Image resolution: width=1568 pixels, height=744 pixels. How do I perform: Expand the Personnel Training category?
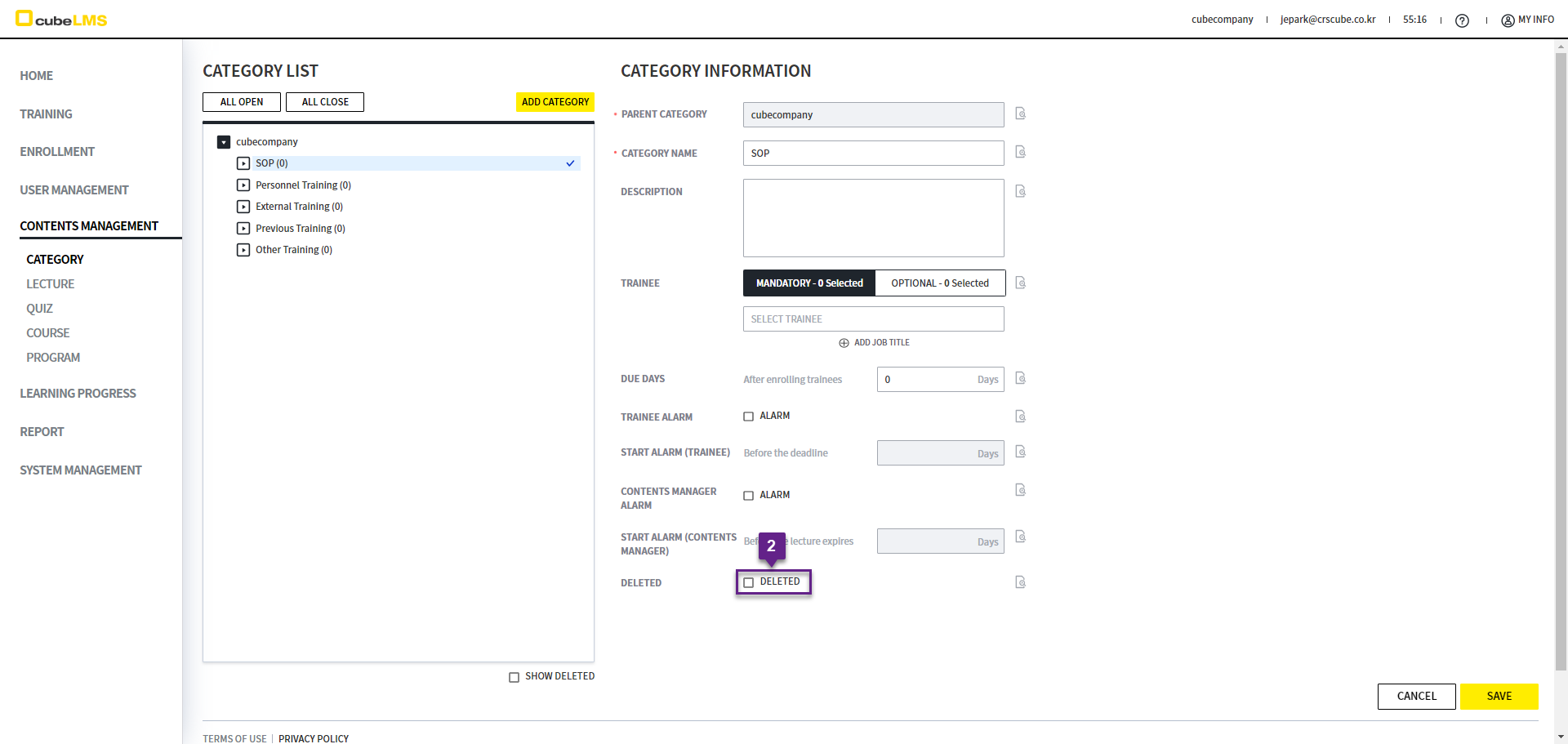coord(243,185)
